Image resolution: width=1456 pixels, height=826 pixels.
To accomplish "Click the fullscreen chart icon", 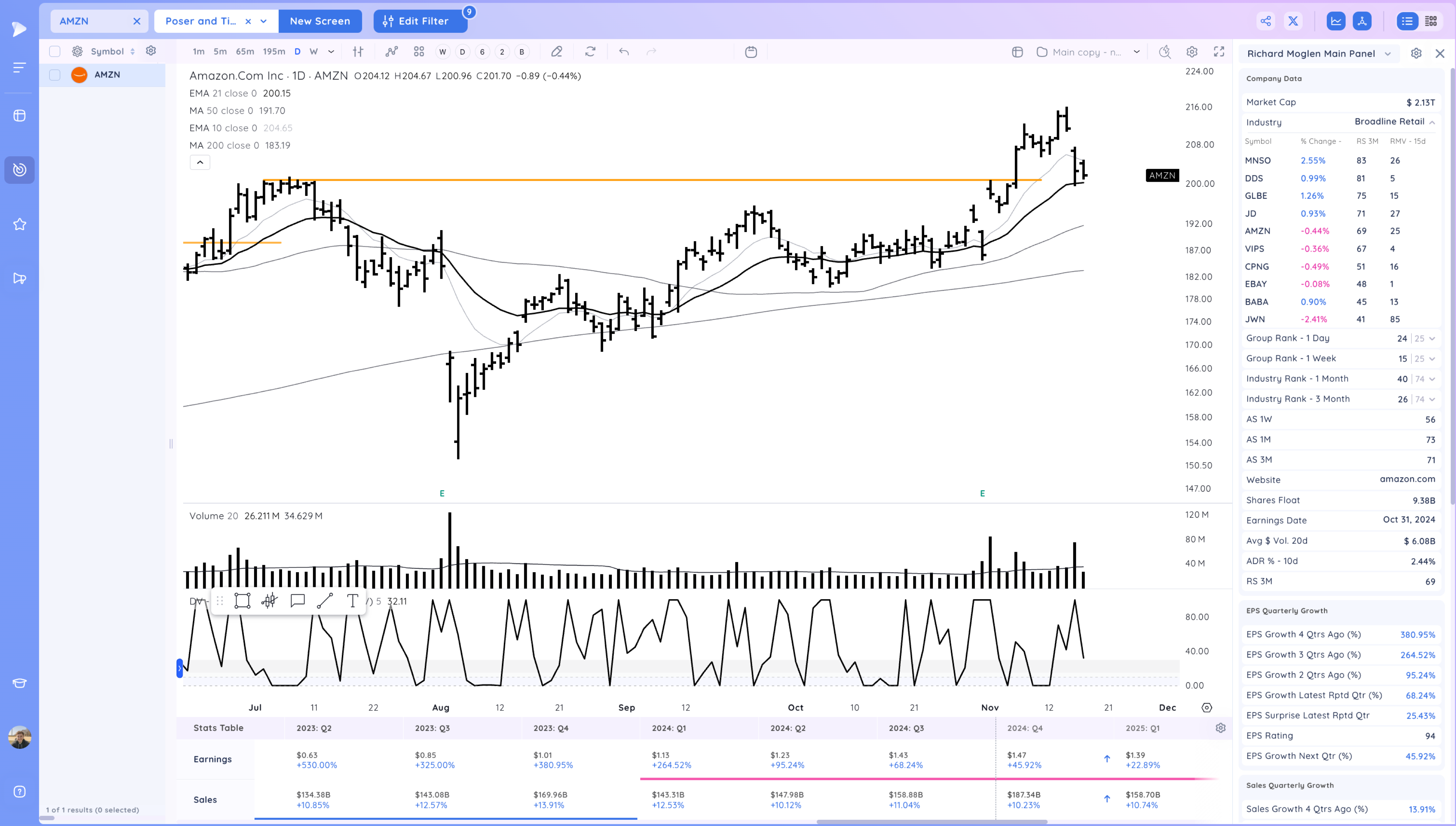I will point(1219,52).
